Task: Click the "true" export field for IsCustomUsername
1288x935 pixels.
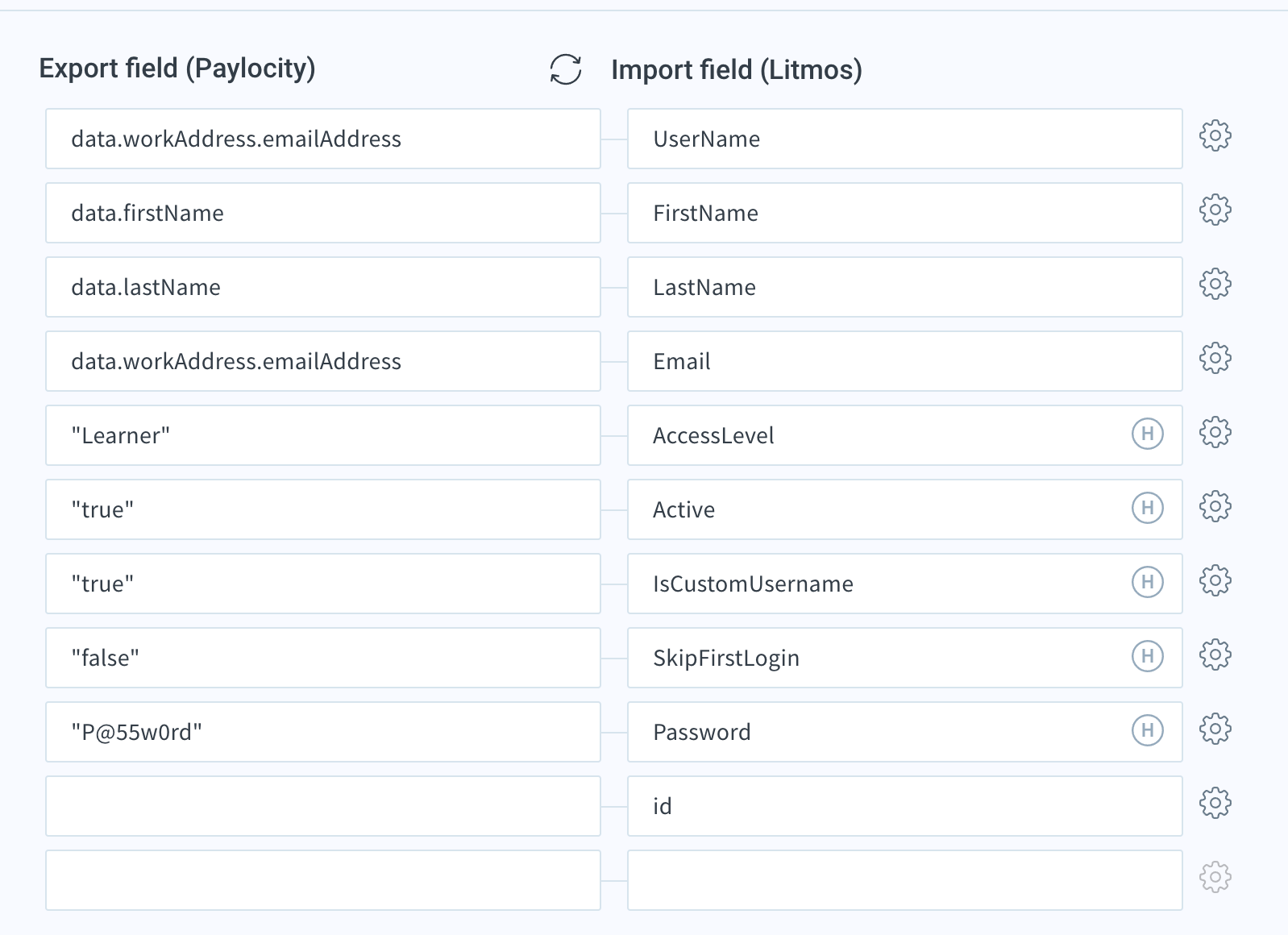Action: 323,584
